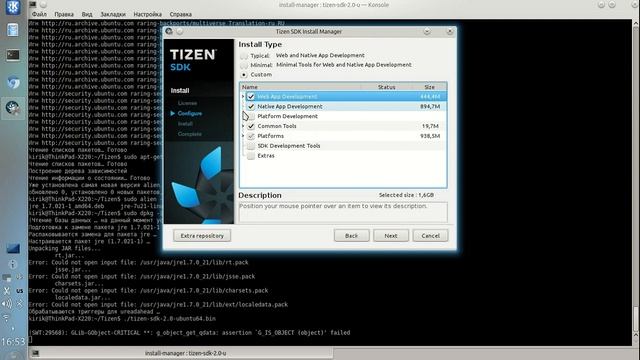Activate the install-manager task icon in the panel
The height and width of the screenshot is (360, 640).
click(13, 108)
